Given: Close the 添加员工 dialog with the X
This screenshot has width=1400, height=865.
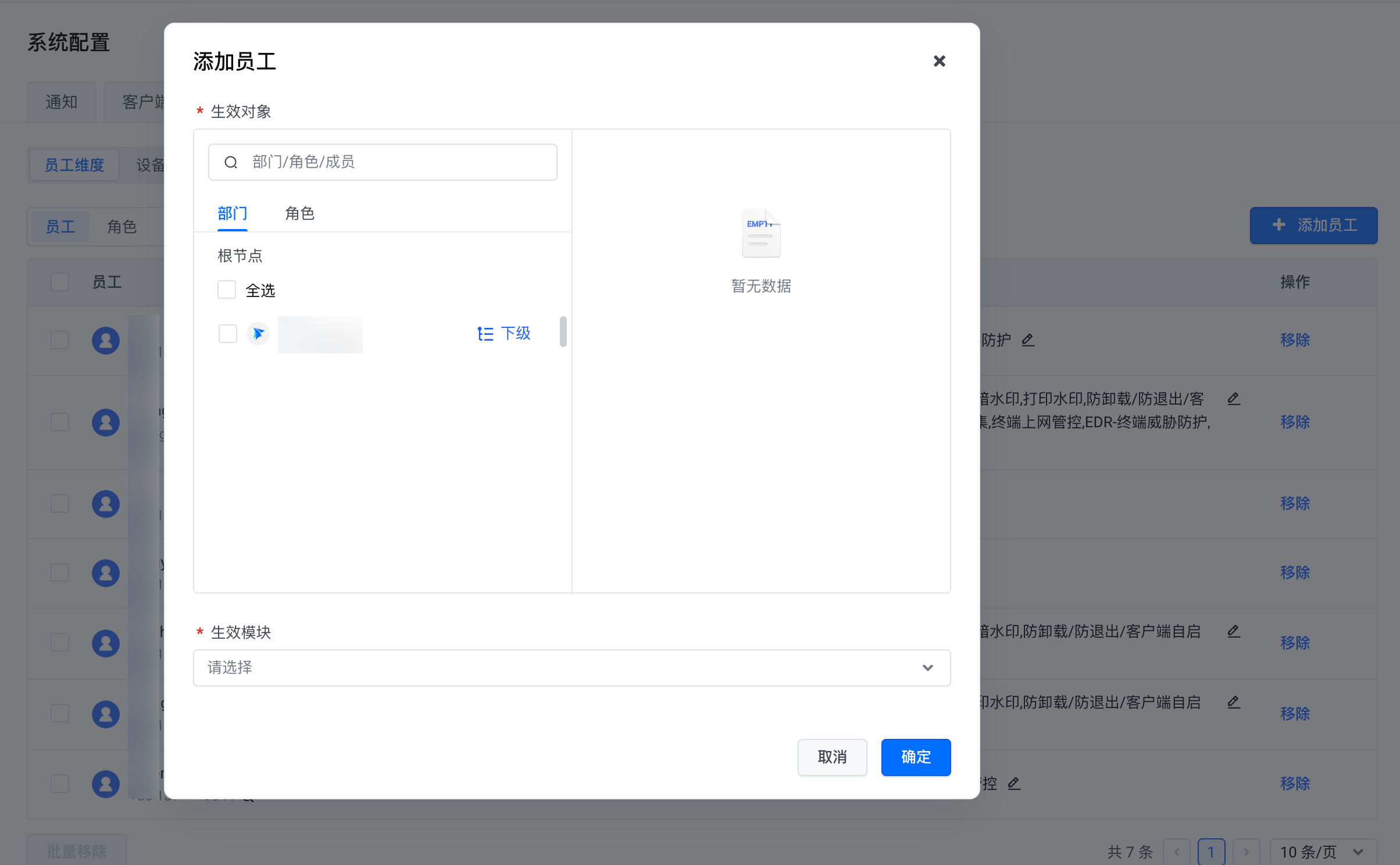Looking at the screenshot, I should pos(939,61).
